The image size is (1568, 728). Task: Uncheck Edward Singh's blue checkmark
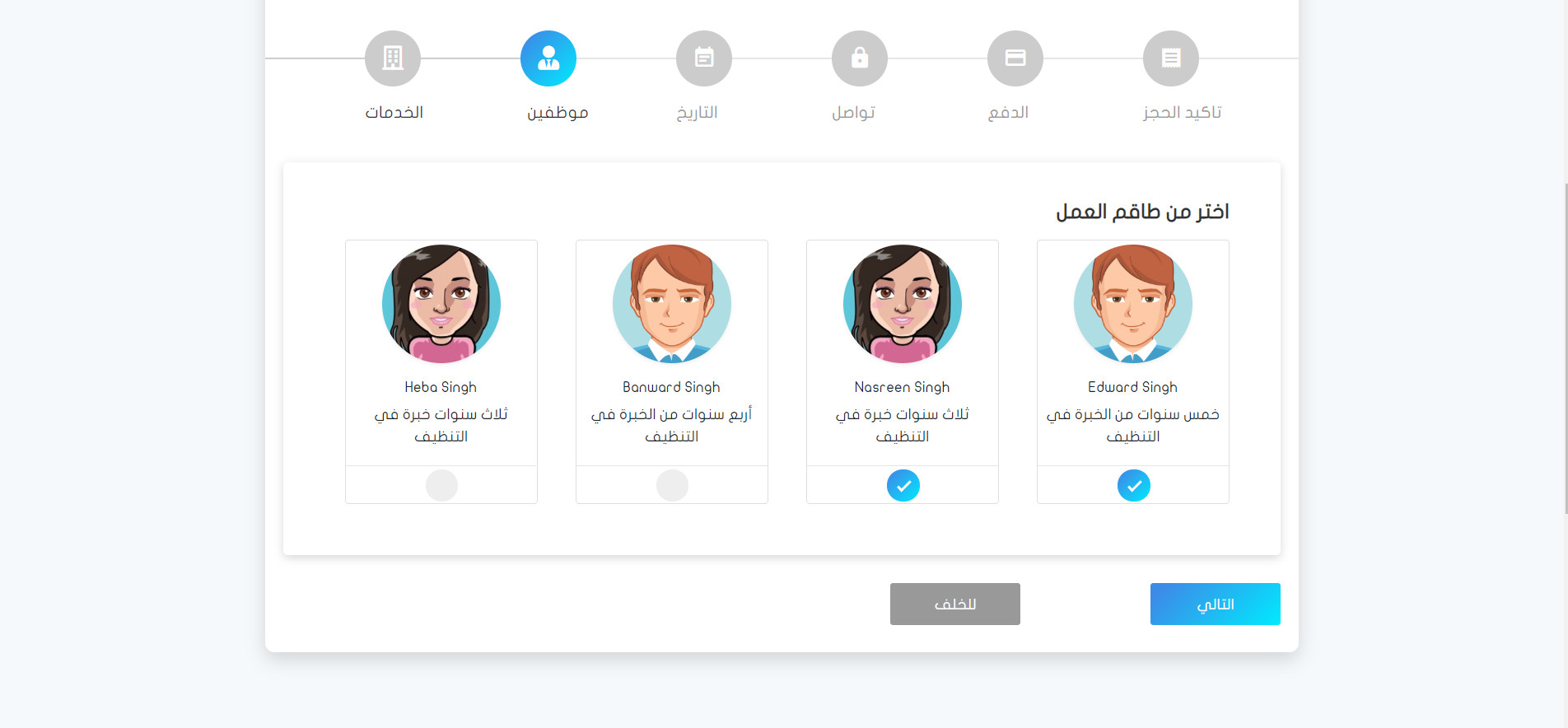[x=1134, y=485]
